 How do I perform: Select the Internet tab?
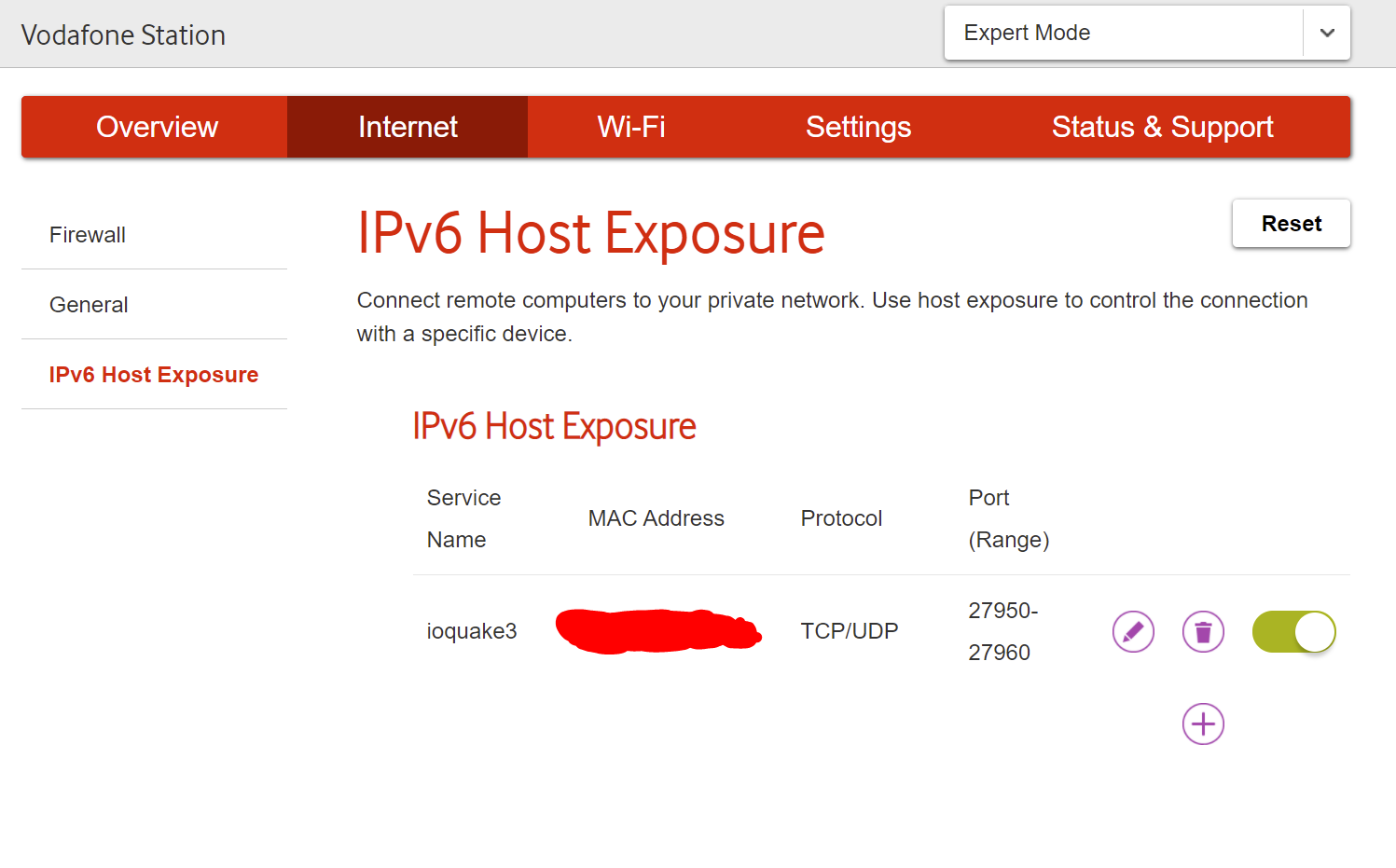tap(408, 127)
